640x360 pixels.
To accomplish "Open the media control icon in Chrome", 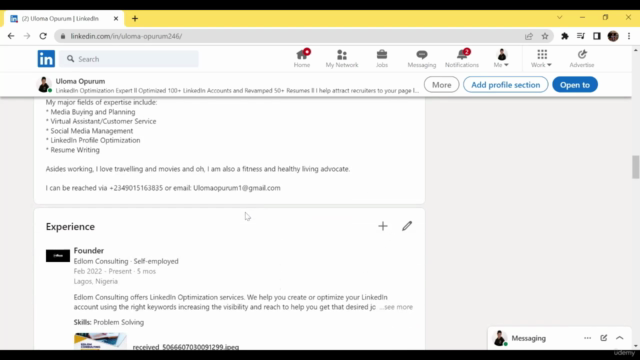I will pos(581,36).
